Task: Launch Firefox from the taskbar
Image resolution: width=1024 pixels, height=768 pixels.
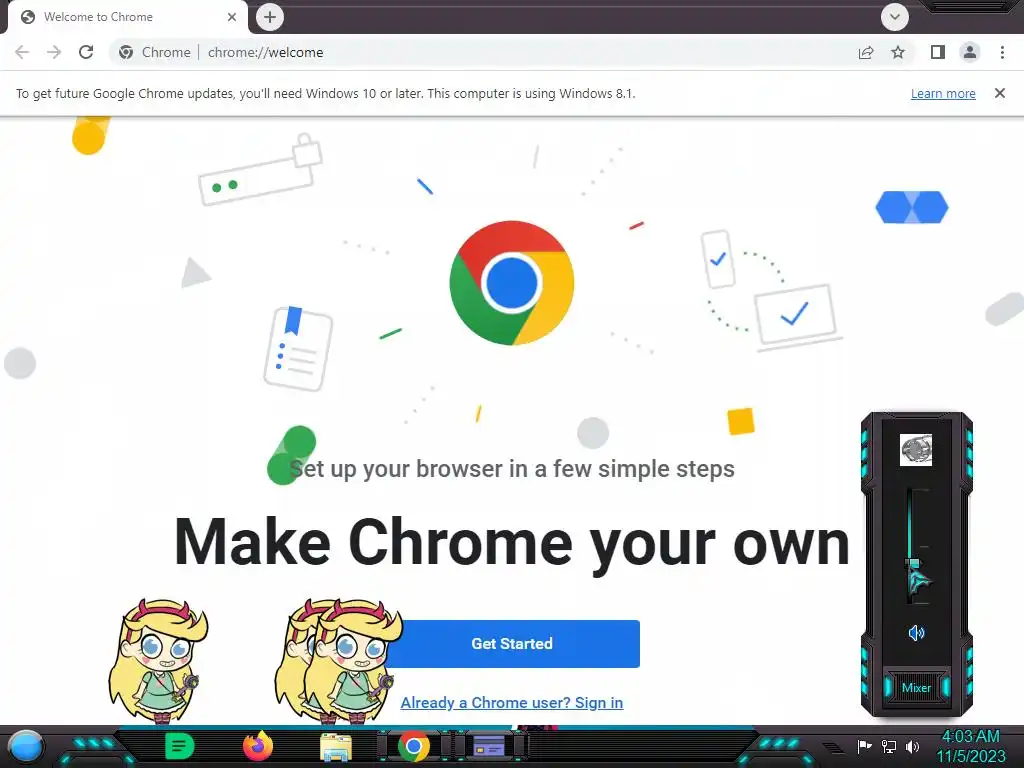Action: pos(258,746)
